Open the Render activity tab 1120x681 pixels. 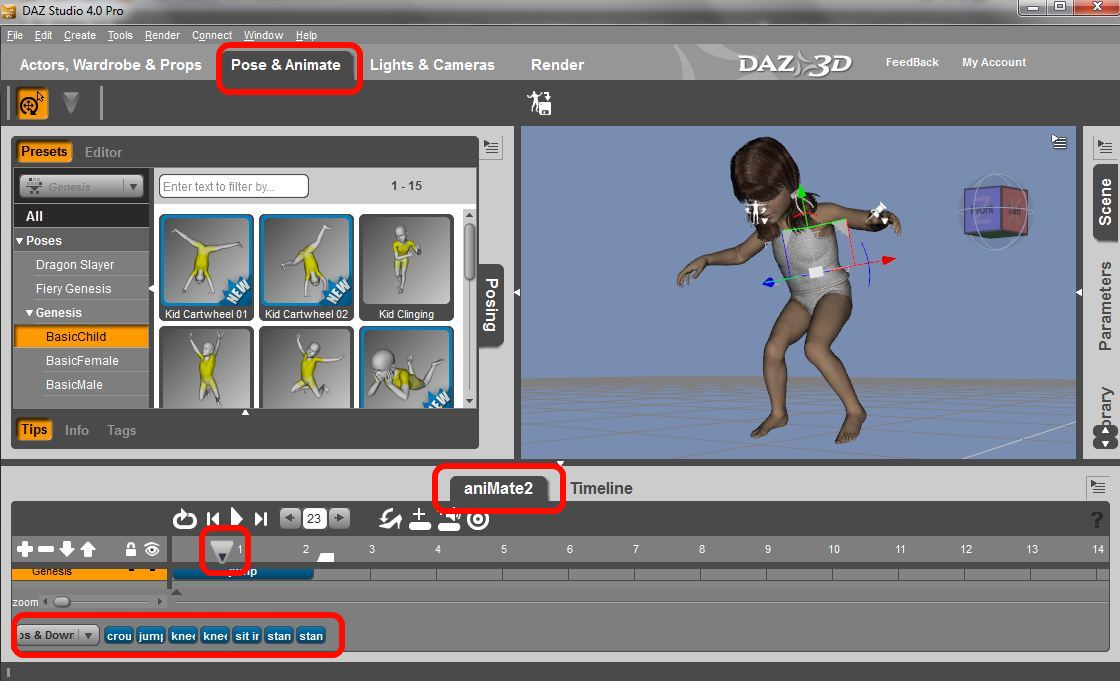(x=557, y=64)
